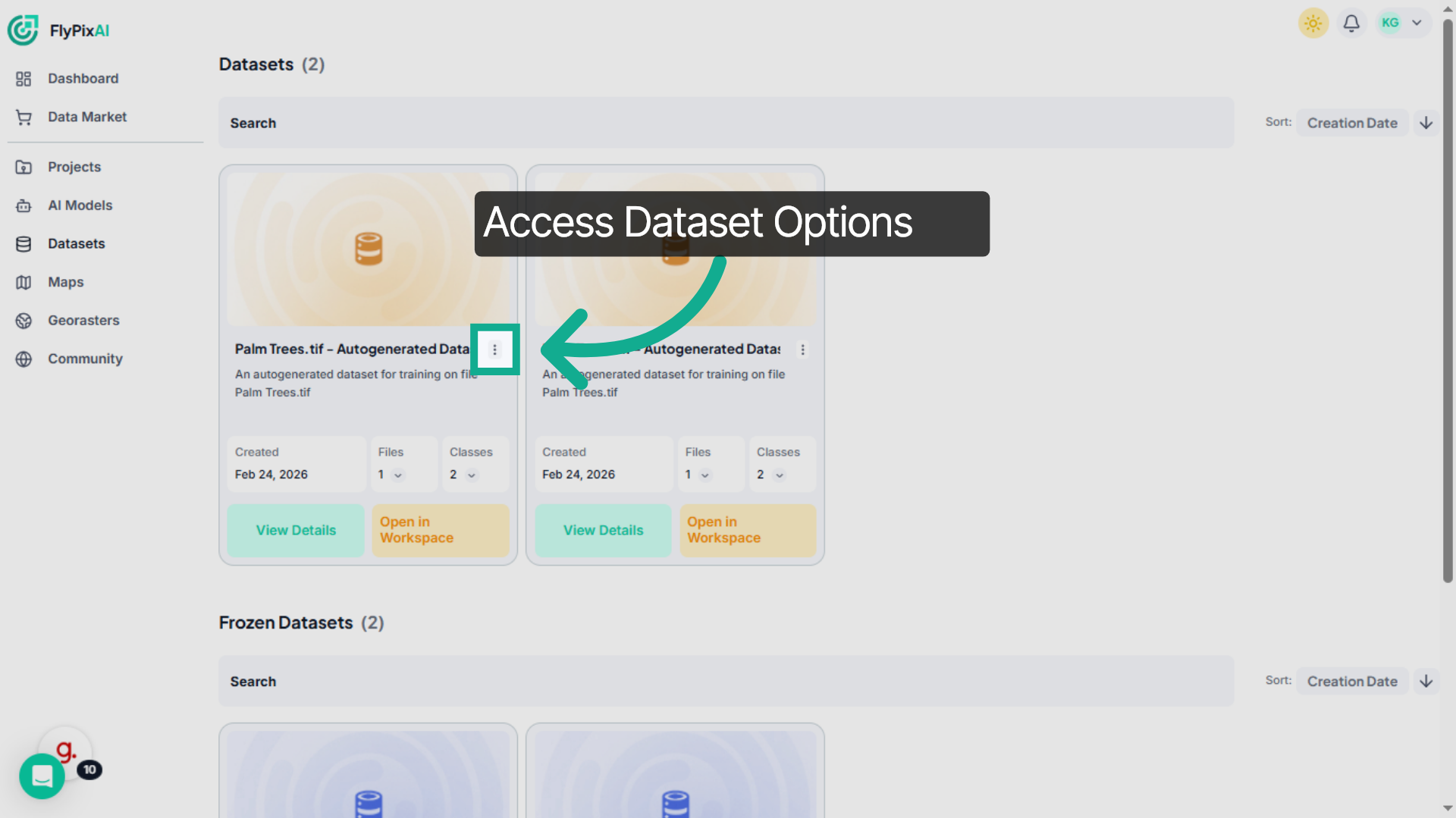Click the Projects folder icon
The image size is (1456, 818).
click(24, 168)
